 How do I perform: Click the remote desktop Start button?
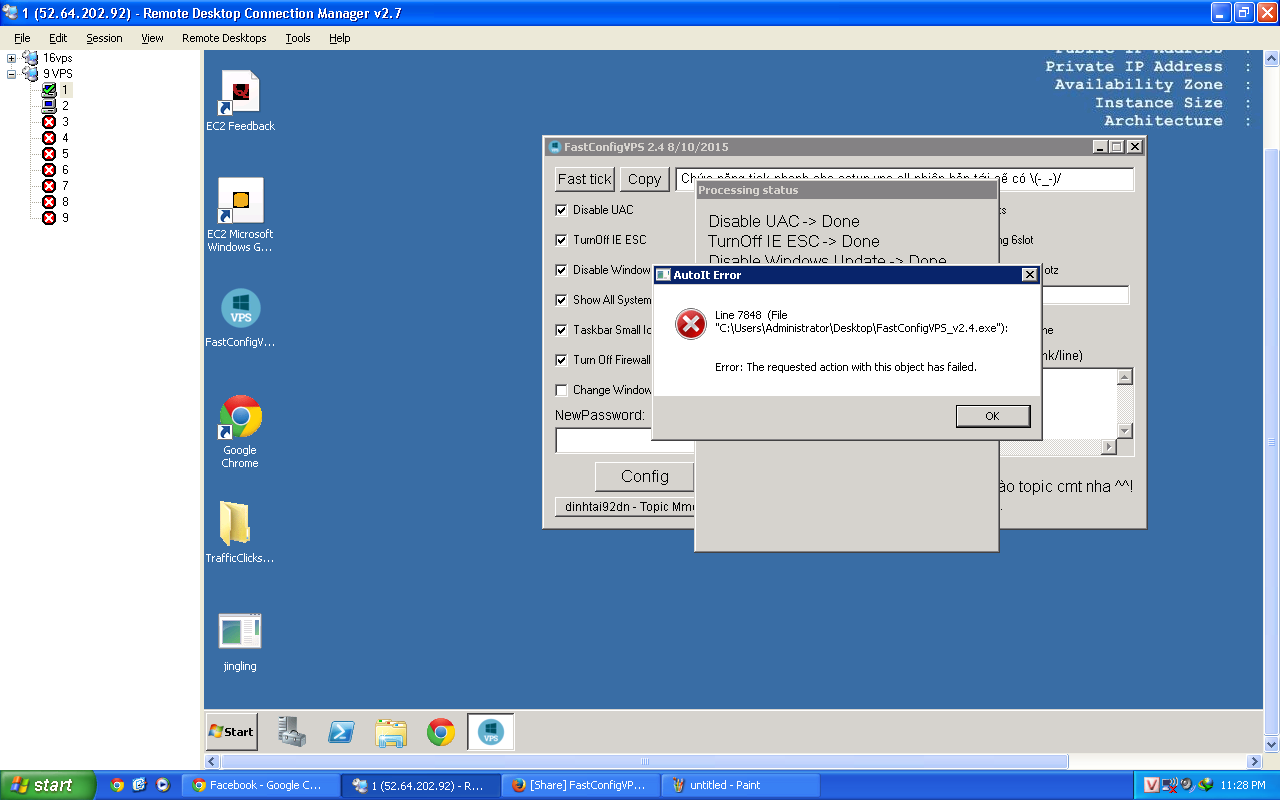tap(232, 732)
